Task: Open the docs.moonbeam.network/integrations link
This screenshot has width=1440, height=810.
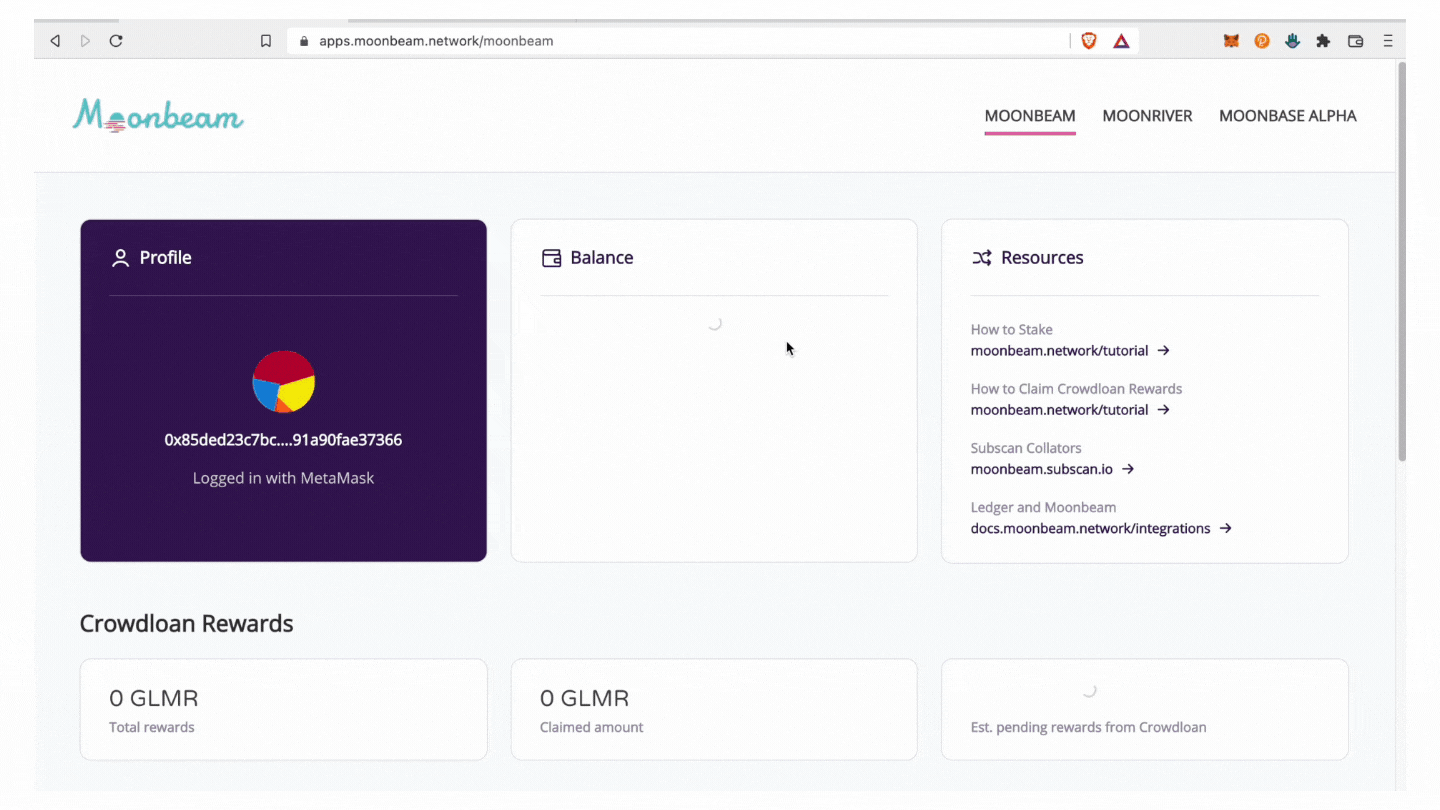Action: (x=1090, y=528)
